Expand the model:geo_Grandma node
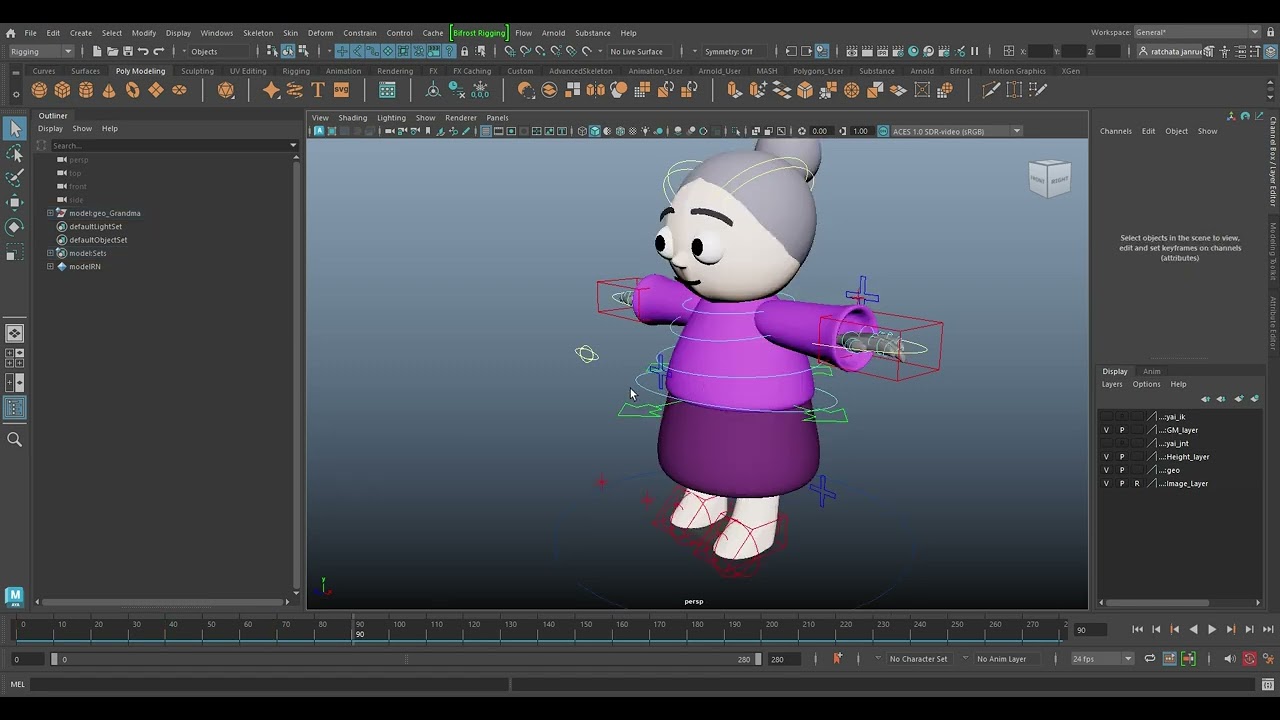The height and width of the screenshot is (720, 1280). tap(50, 213)
